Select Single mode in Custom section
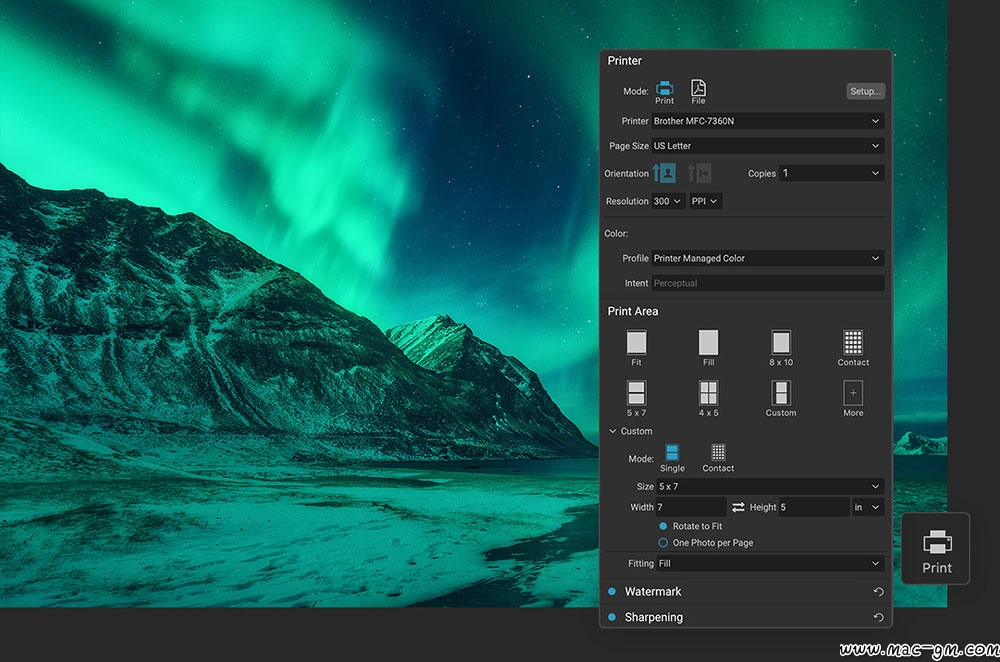Image resolution: width=1000 pixels, height=662 pixels. [672, 458]
